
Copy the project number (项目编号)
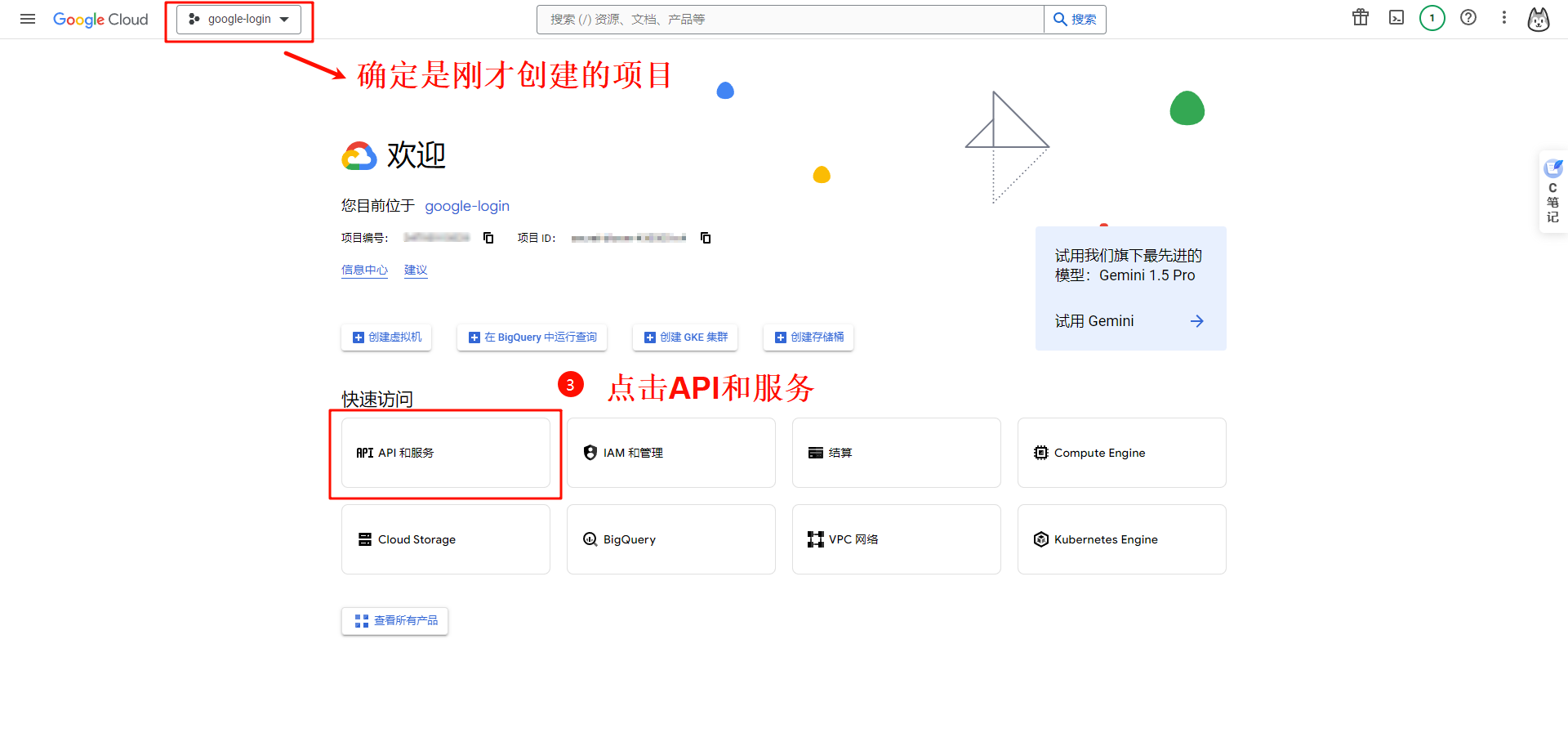488,238
